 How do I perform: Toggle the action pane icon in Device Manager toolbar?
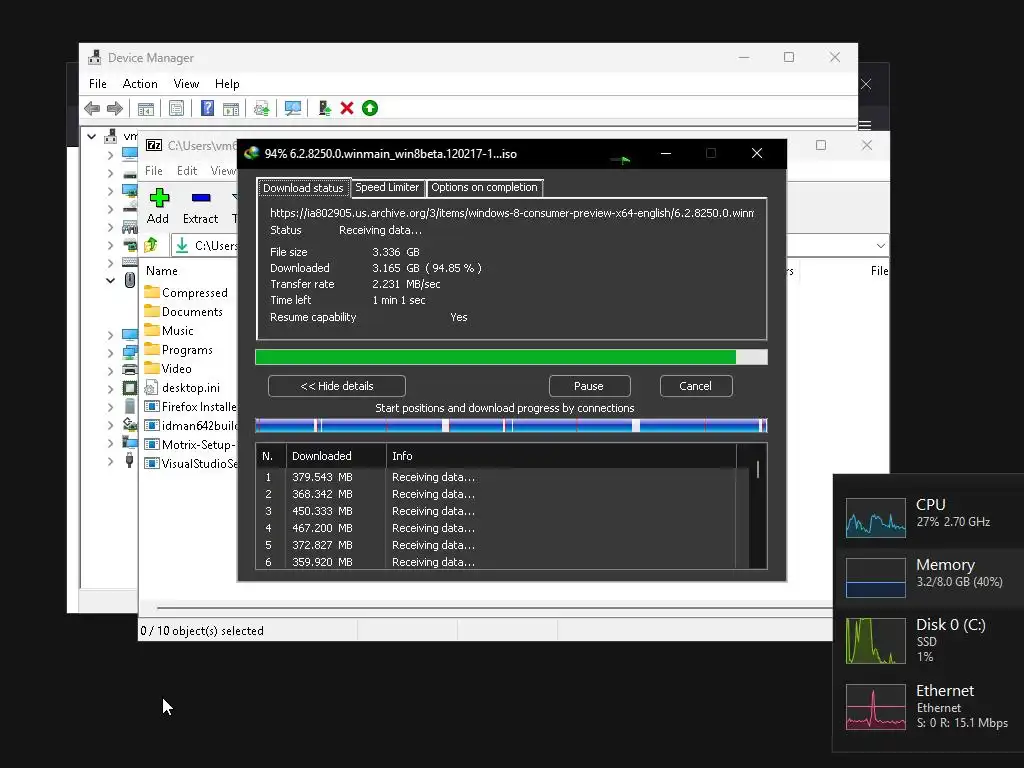pyautogui.click(x=231, y=108)
